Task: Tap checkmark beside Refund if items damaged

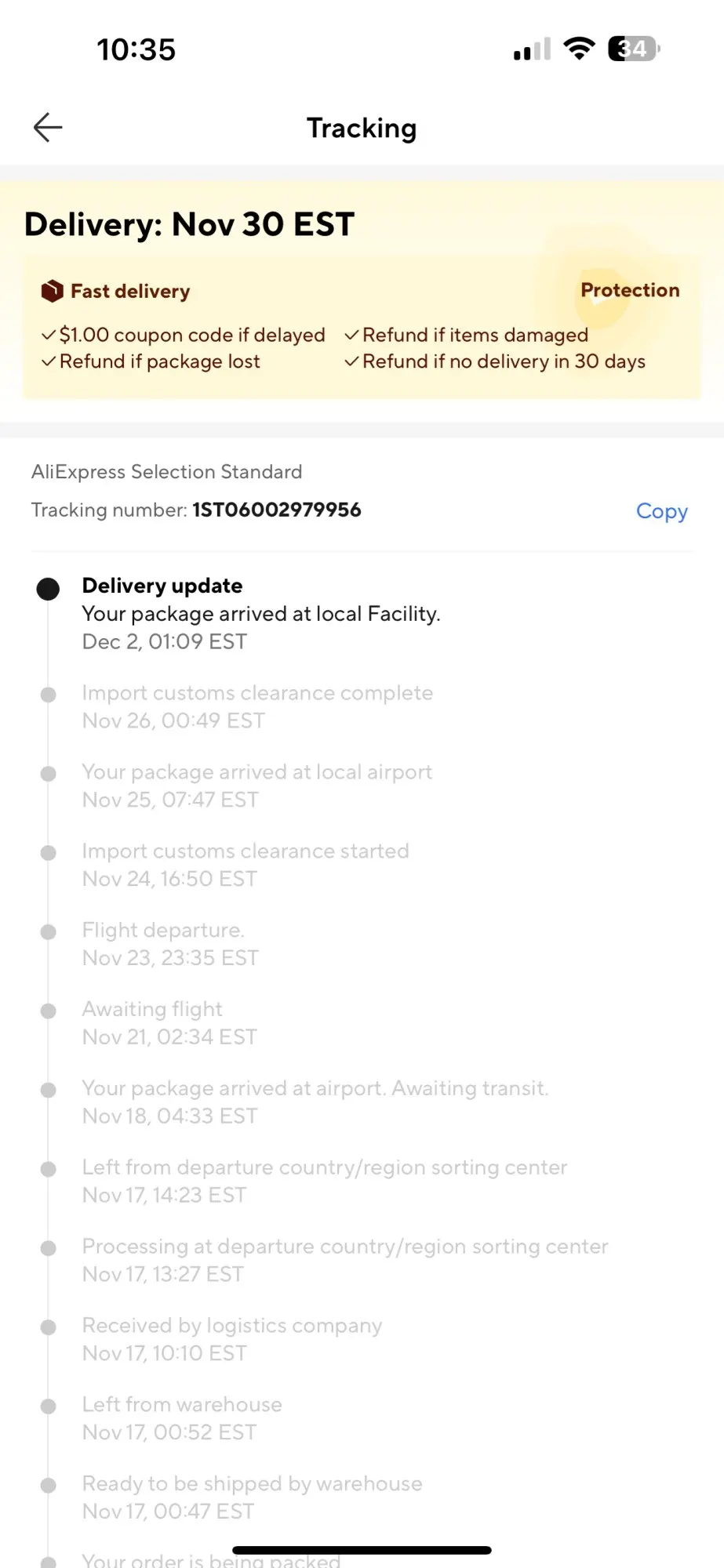Action: pos(351,335)
